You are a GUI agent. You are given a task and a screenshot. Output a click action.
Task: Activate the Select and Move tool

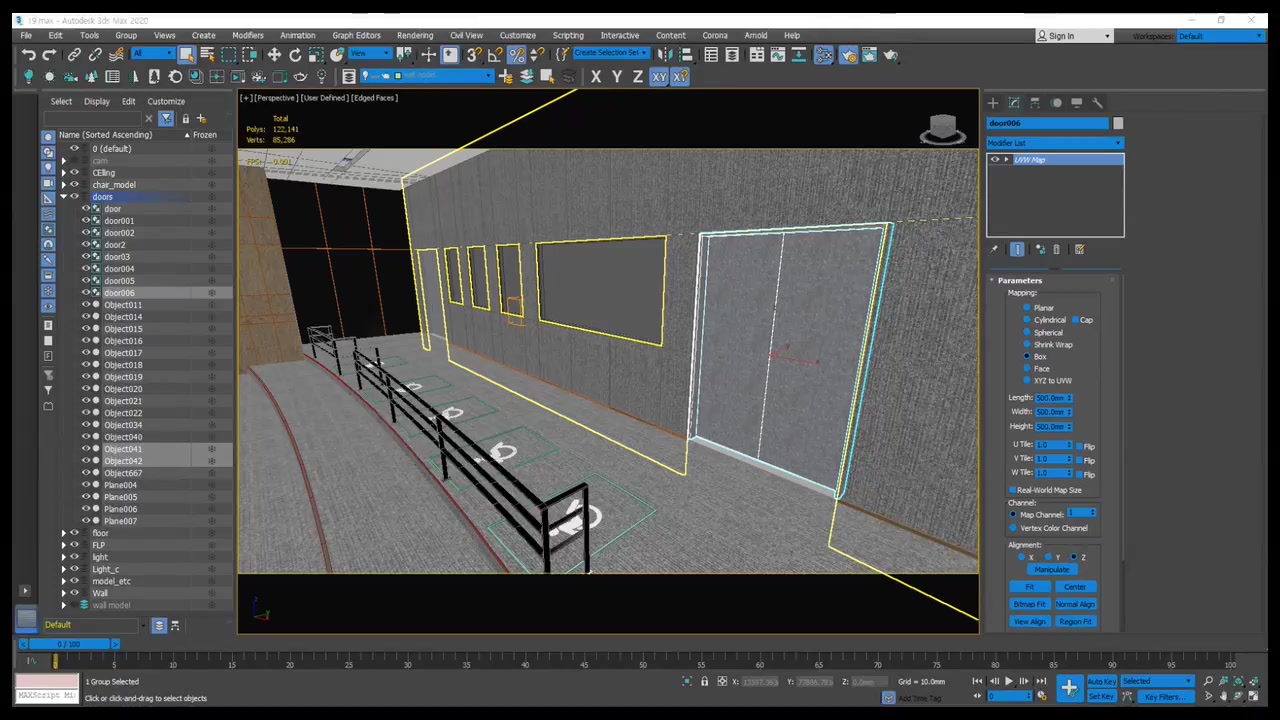[x=273, y=55]
